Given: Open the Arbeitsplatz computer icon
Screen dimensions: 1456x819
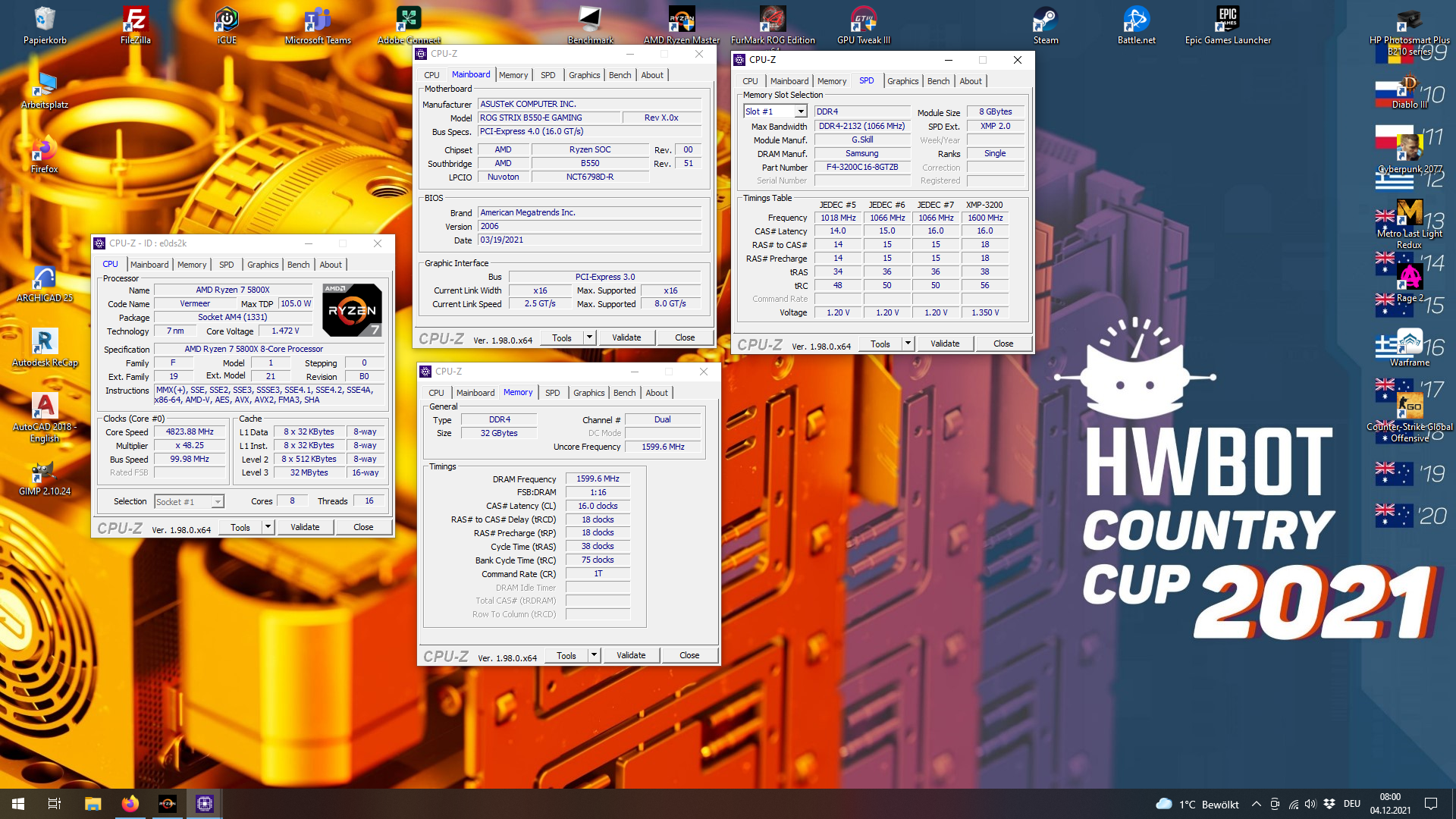Looking at the screenshot, I should tap(45, 90).
